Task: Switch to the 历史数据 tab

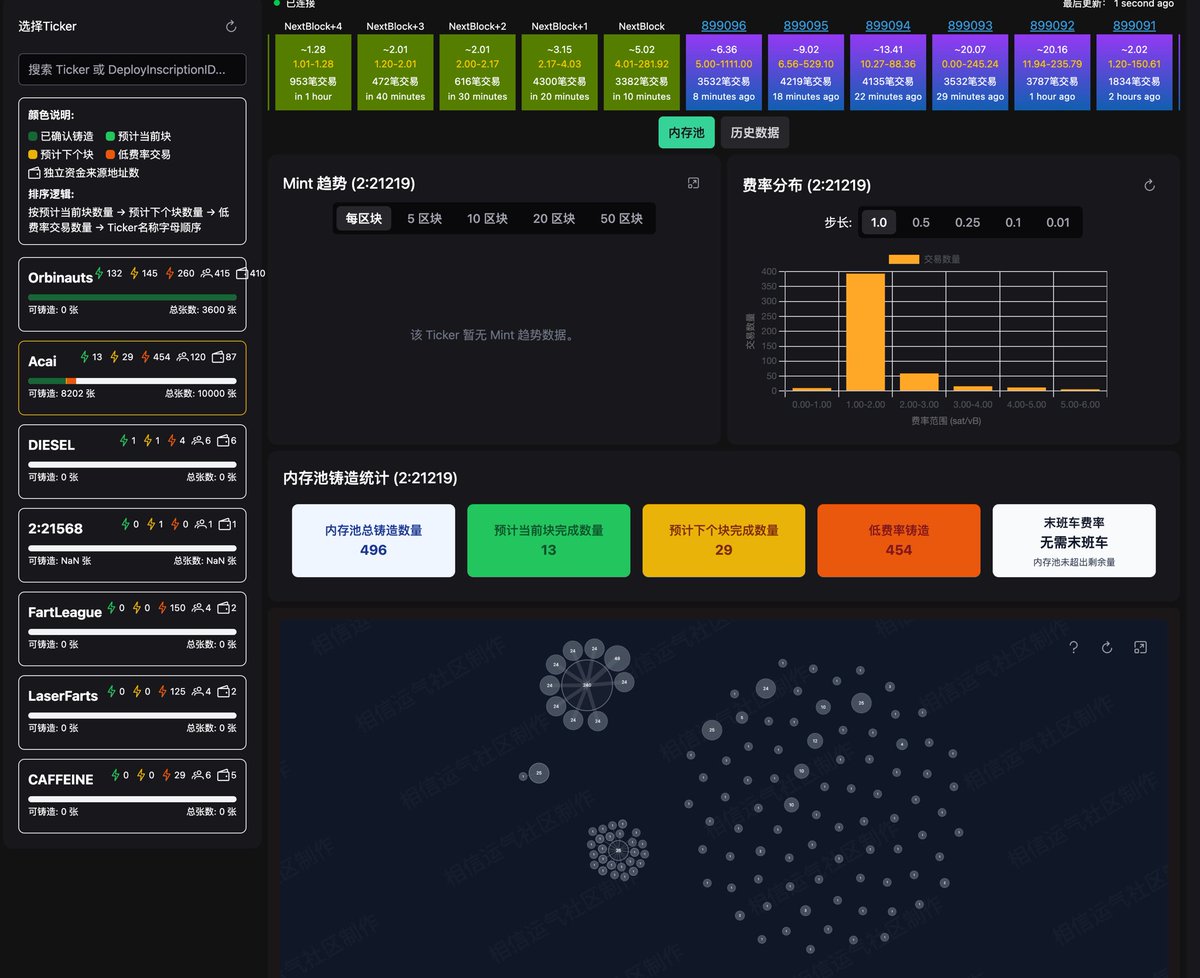Action: pos(755,132)
